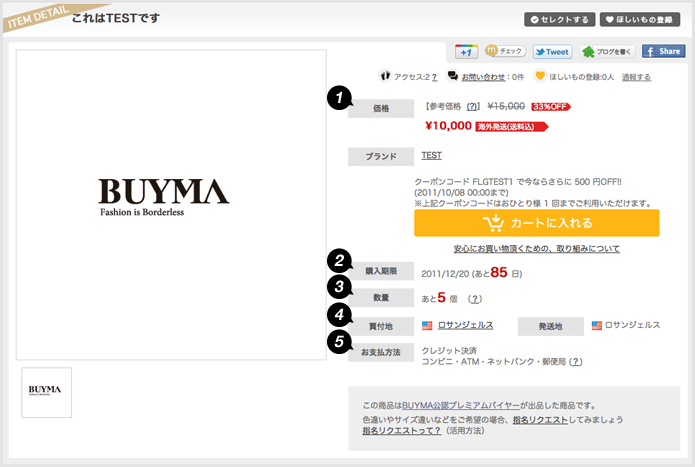Open the 指名リクエストって？ link
695x467 pixels.
pyautogui.click(x=402, y=431)
